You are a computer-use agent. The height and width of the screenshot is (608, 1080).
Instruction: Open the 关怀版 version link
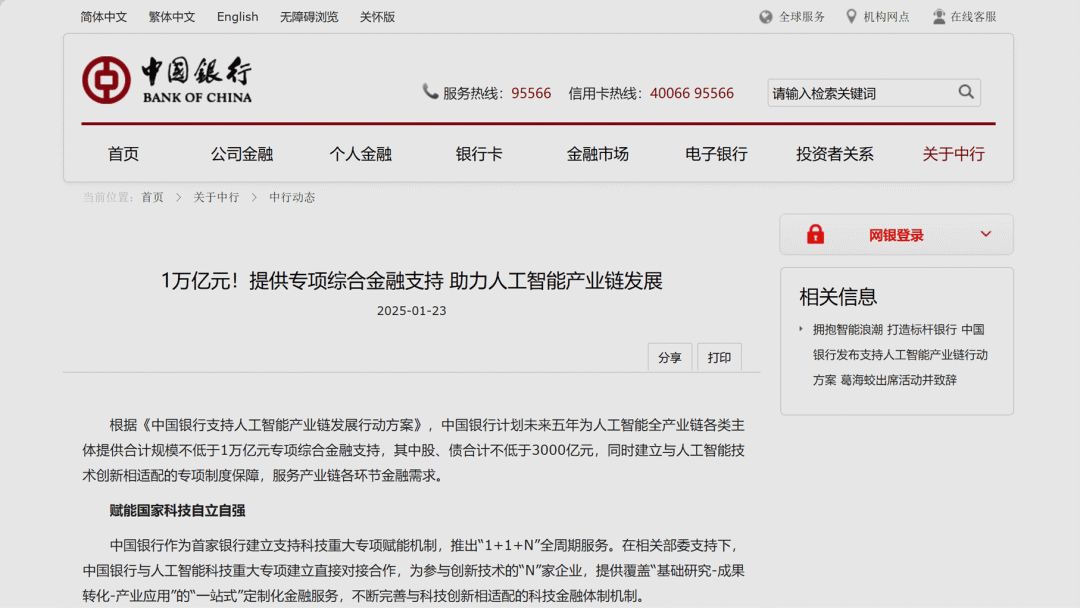click(x=377, y=17)
